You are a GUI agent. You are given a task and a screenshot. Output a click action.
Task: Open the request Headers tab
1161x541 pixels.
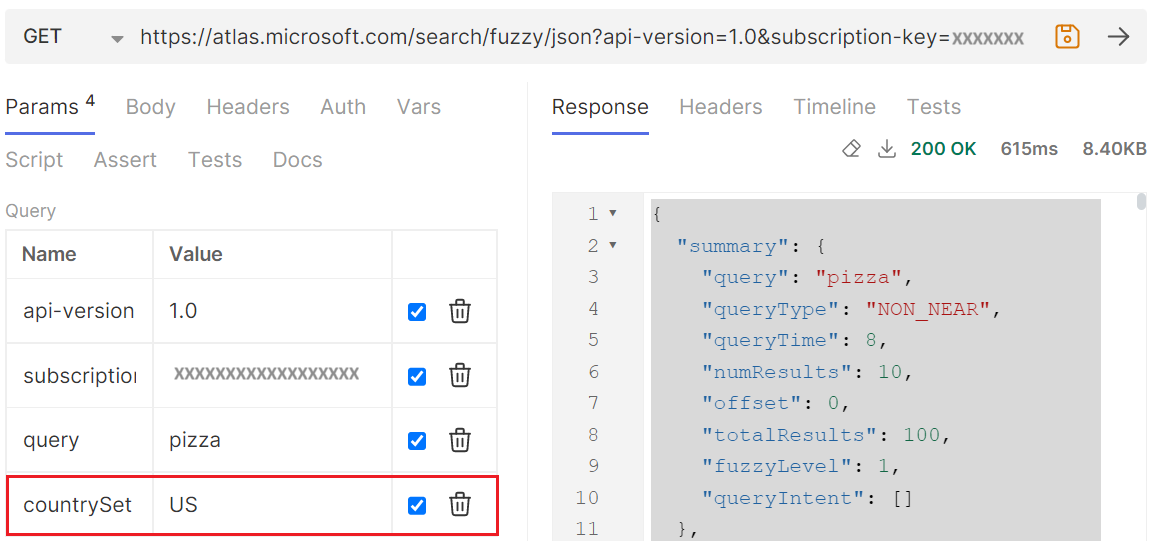tap(248, 107)
